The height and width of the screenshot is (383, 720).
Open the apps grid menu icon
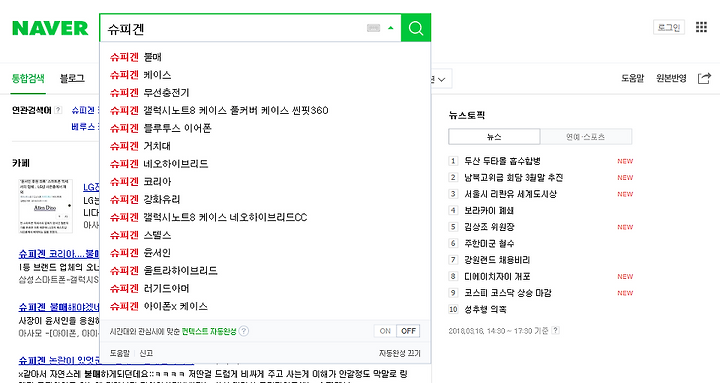[701, 27]
